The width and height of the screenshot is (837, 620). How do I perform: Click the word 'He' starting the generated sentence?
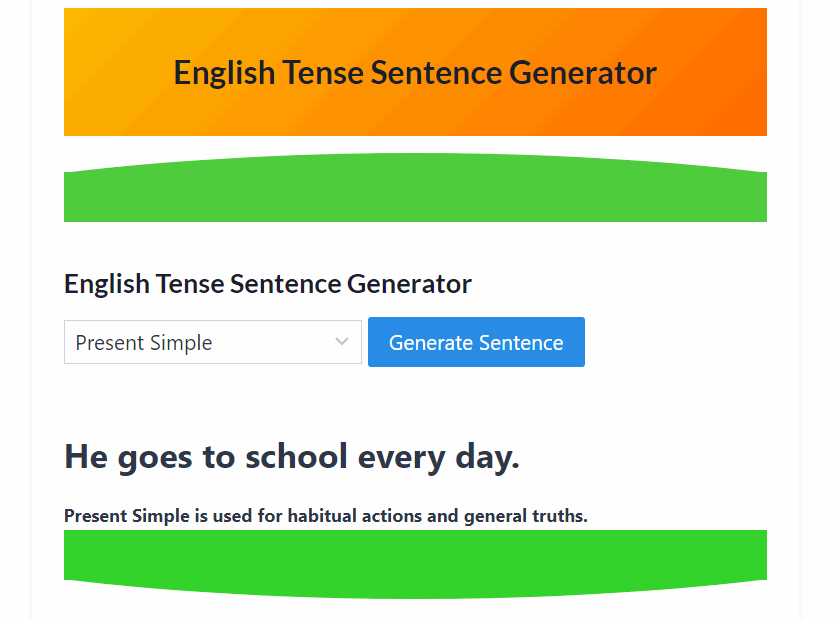[x=86, y=457]
